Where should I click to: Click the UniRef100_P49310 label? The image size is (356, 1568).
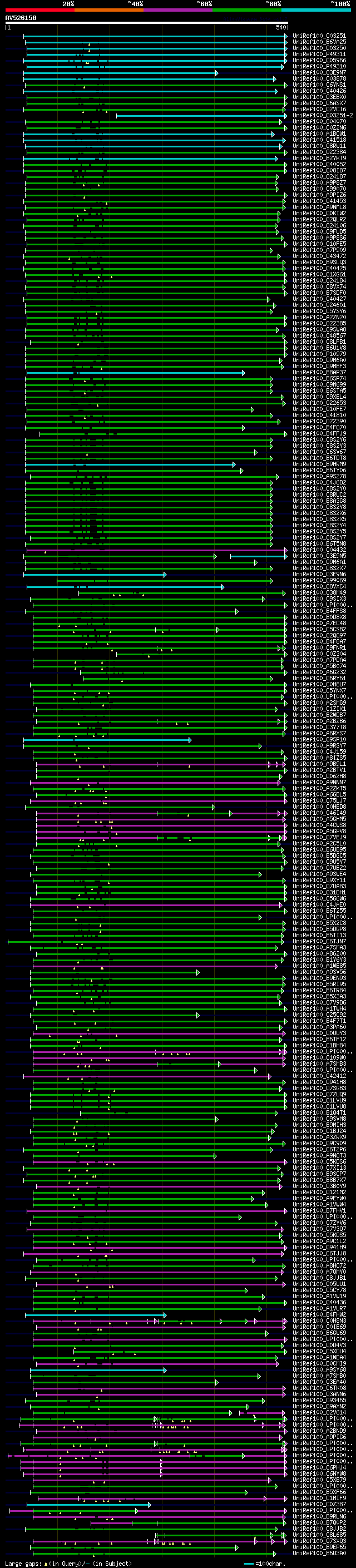(x=319, y=66)
